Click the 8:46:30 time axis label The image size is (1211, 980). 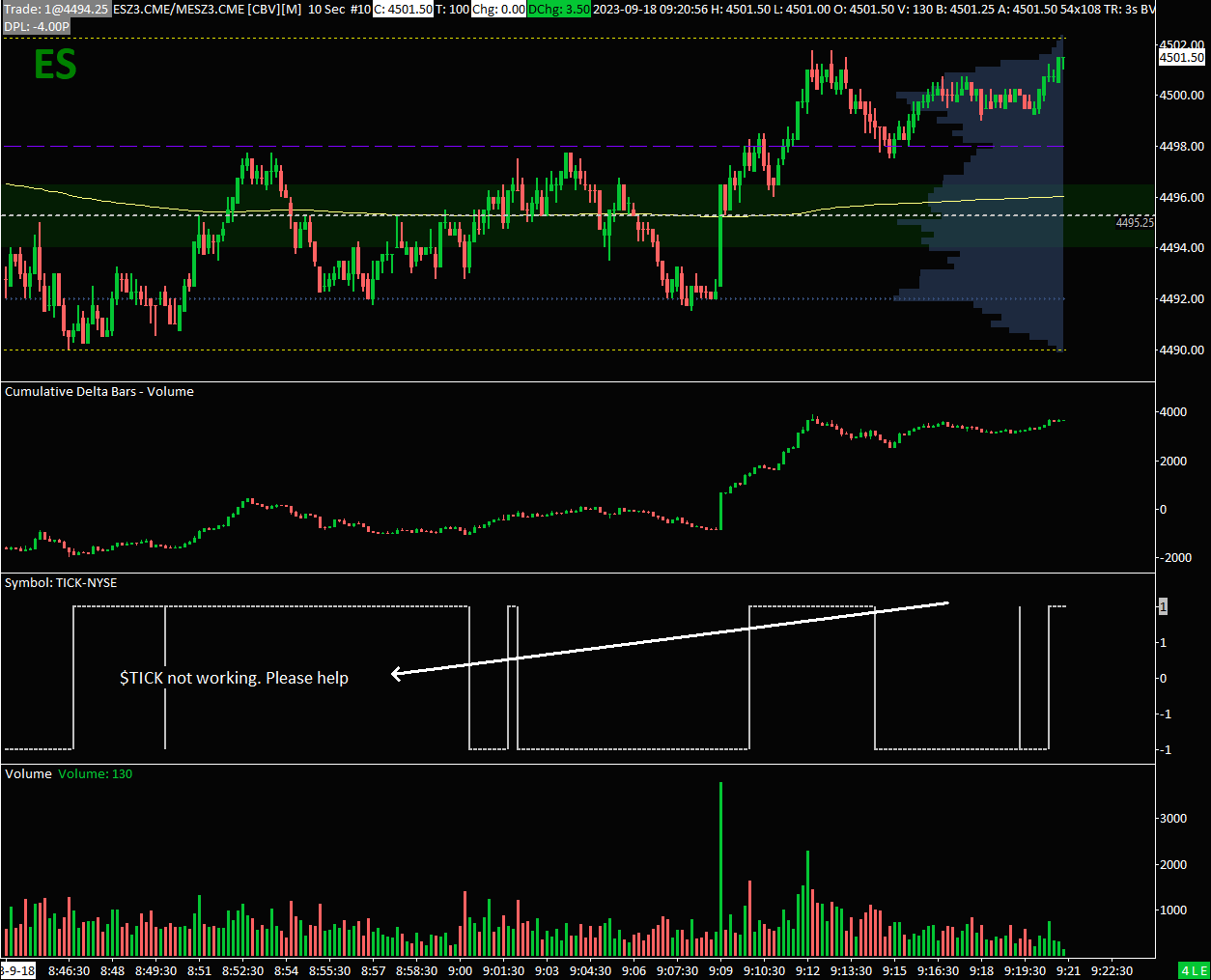[70, 971]
